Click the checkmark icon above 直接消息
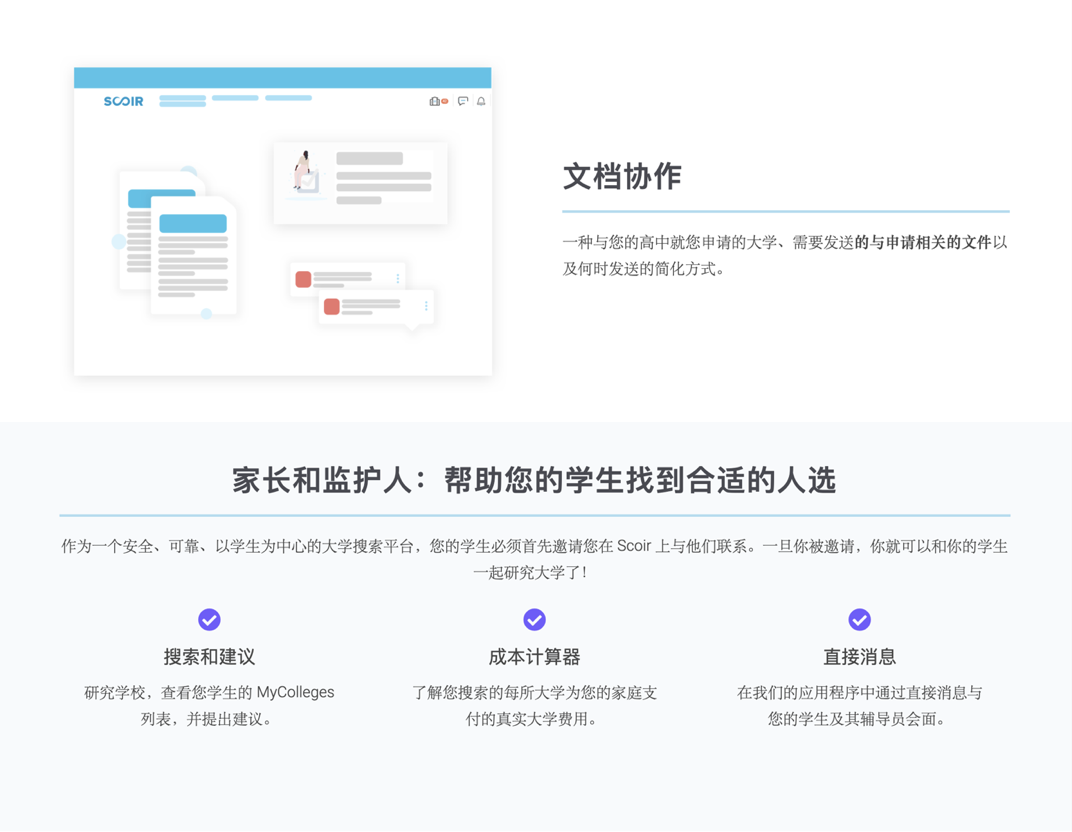Screen dimensions: 1072x832 [859, 619]
